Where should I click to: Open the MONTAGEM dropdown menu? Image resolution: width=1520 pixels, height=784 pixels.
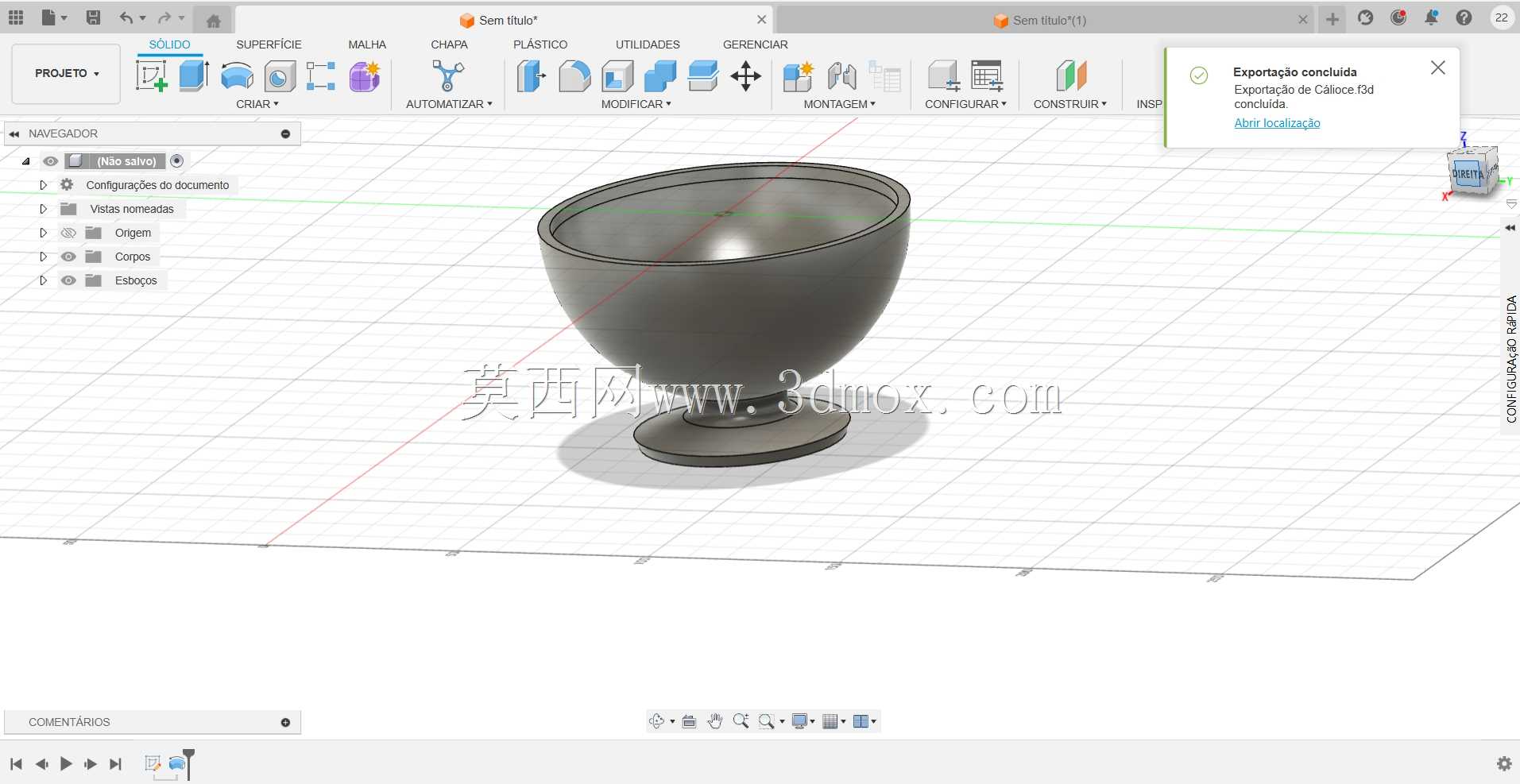tap(840, 104)
